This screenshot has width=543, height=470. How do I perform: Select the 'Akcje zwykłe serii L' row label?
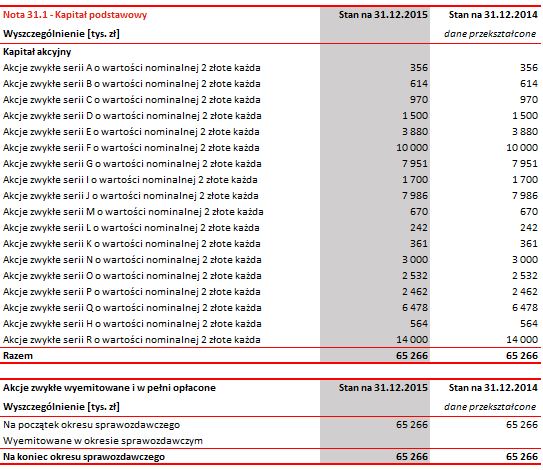(x=131, y=228)
